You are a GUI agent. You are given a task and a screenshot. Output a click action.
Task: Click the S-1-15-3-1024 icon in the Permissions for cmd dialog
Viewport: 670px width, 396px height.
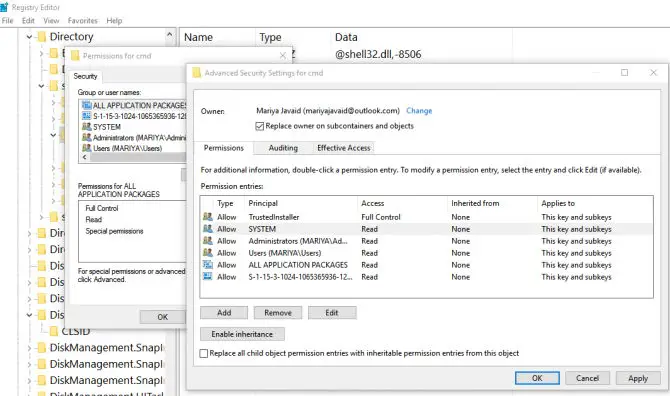click(x=87, y=116)
